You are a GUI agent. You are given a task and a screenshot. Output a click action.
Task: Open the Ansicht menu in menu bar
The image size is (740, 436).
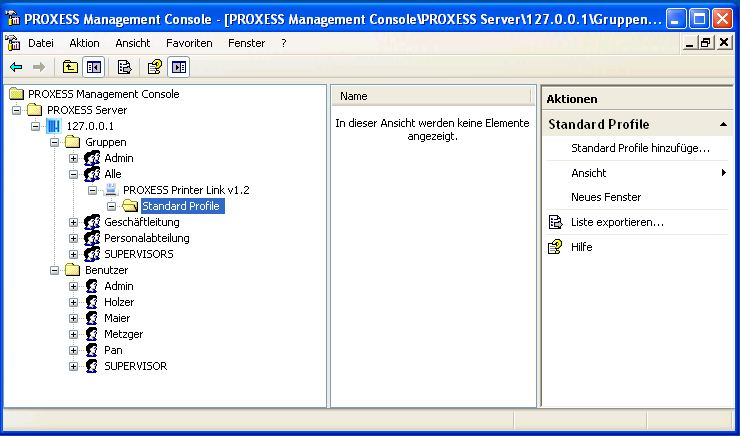coord(133,43)
